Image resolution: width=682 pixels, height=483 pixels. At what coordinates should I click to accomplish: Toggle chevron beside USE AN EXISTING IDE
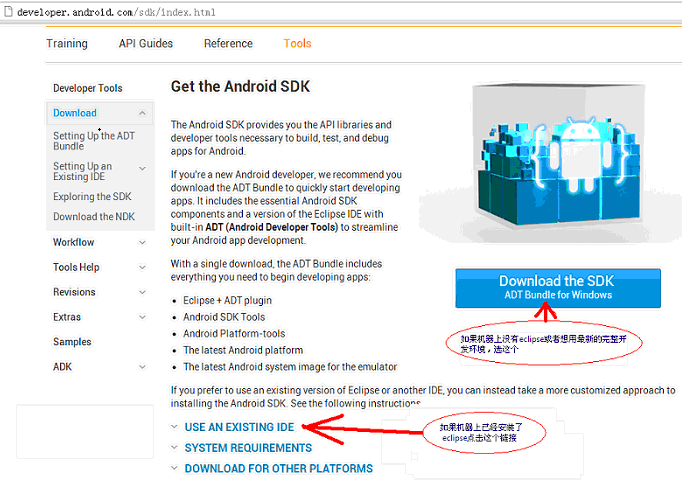(174, 427)
